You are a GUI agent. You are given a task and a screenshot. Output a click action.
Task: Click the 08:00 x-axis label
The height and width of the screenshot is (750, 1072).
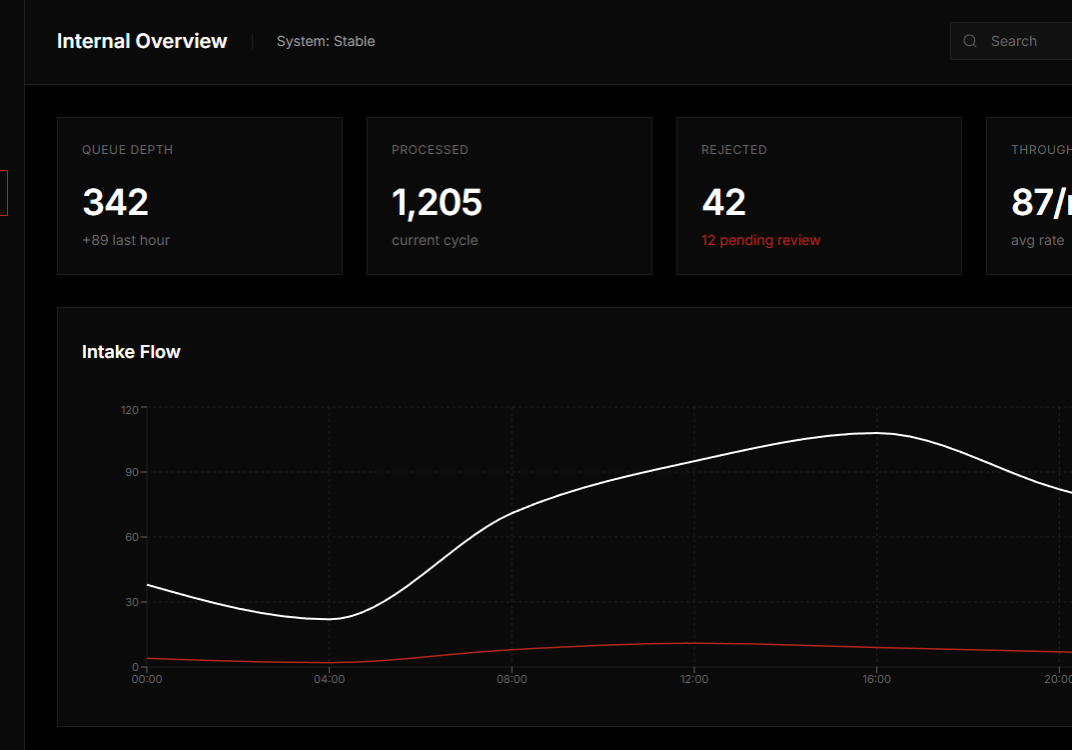[512, 679]
